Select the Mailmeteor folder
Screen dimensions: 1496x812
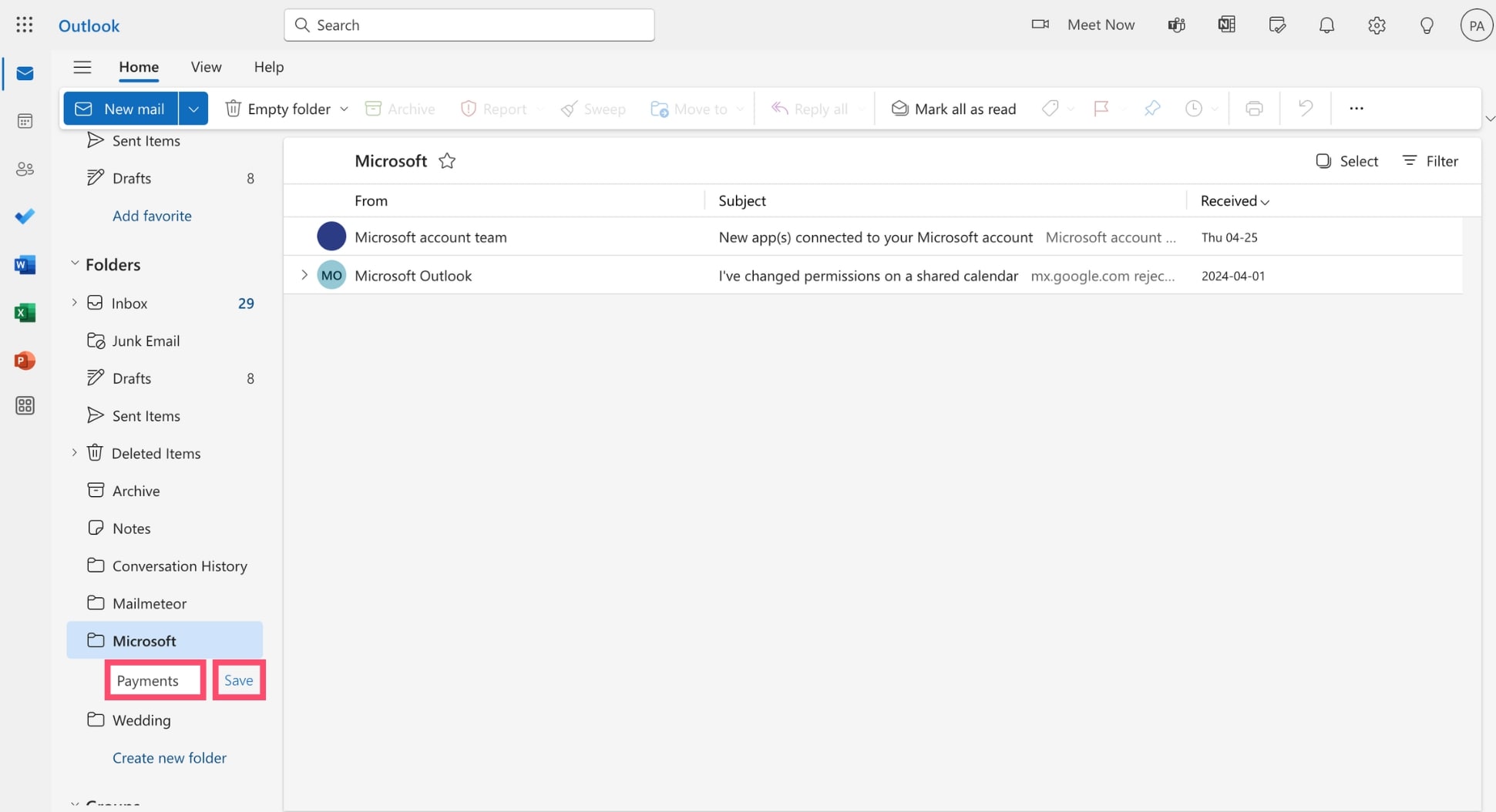point(165,603)
